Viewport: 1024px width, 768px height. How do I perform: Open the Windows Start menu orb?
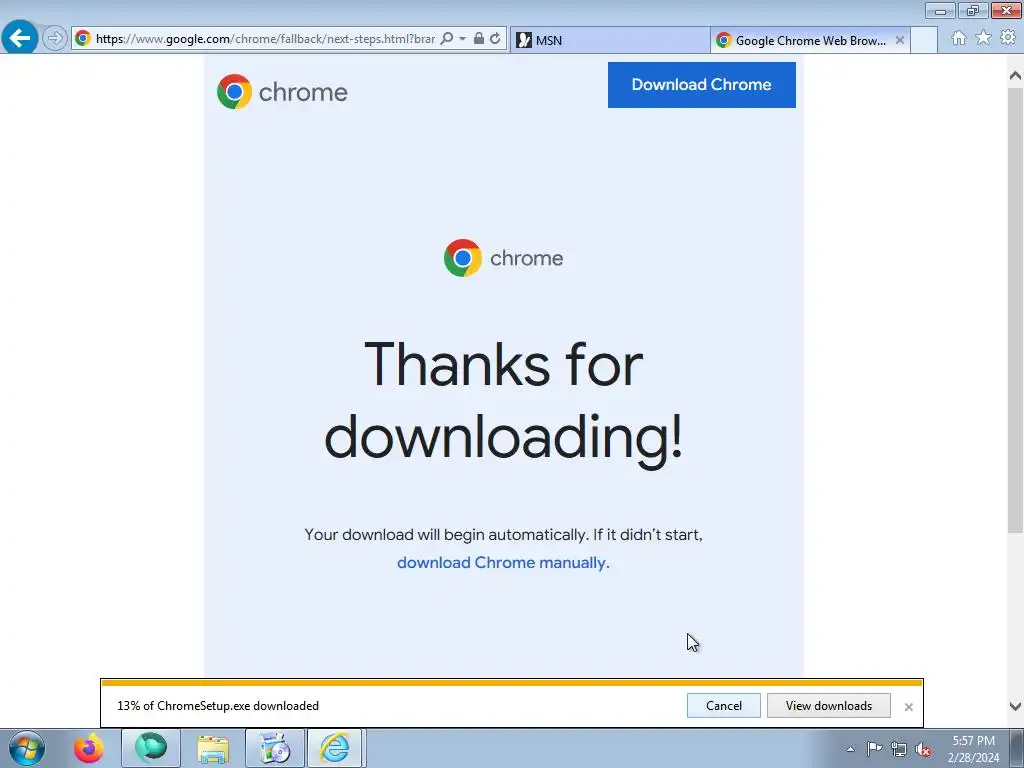pos(27,748)
